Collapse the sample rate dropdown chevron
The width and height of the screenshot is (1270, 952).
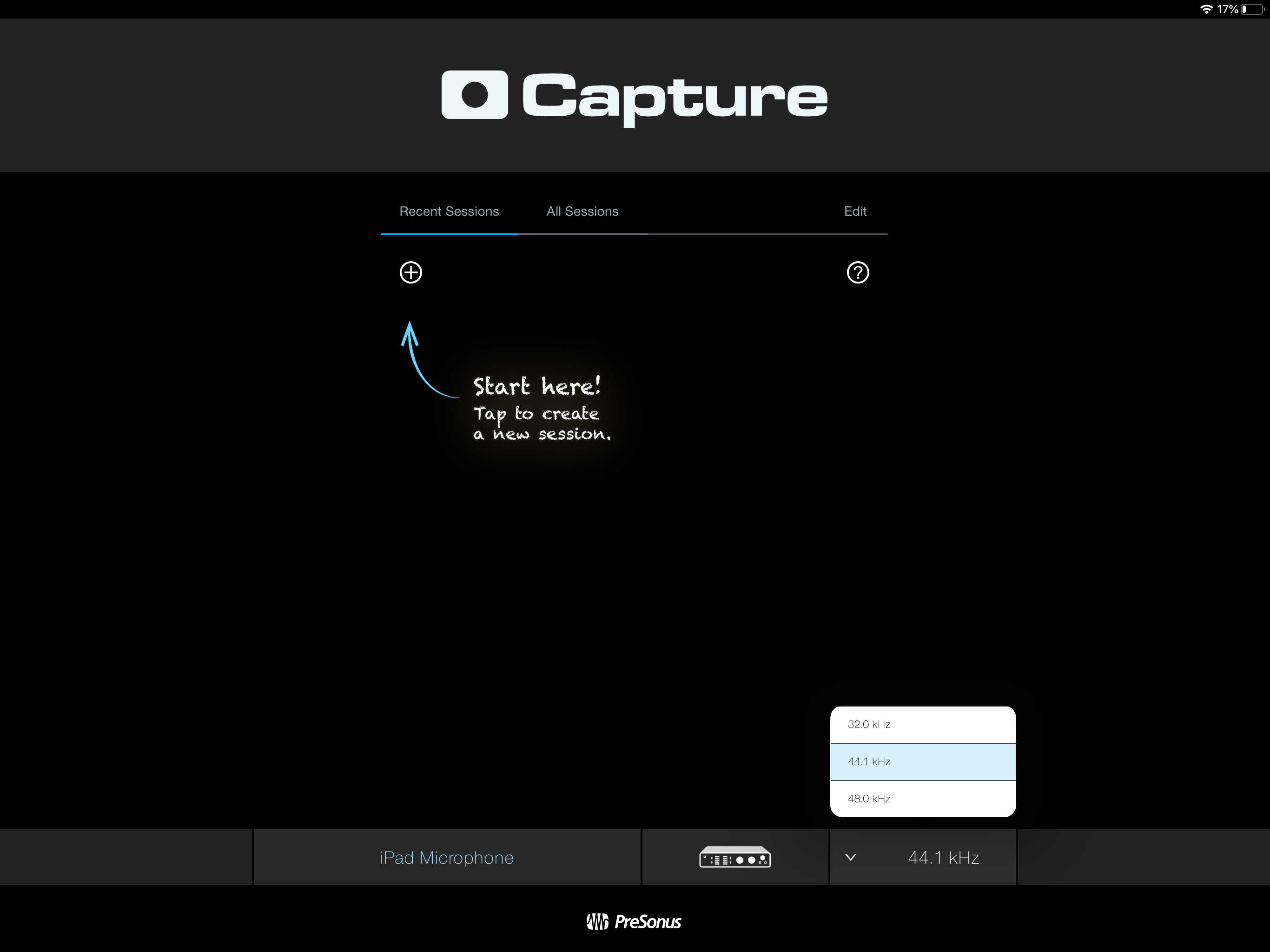point(851,857)
